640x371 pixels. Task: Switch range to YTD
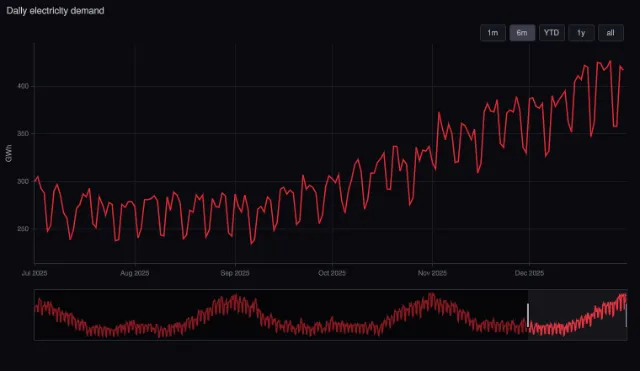551,33
